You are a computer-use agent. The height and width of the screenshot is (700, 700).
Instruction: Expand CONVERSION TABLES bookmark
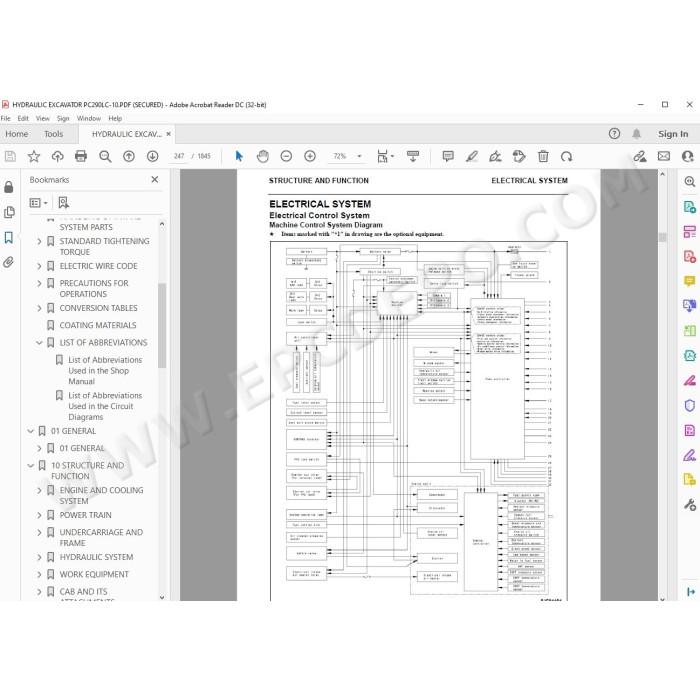pyautogui.click(x=39, y=308)
